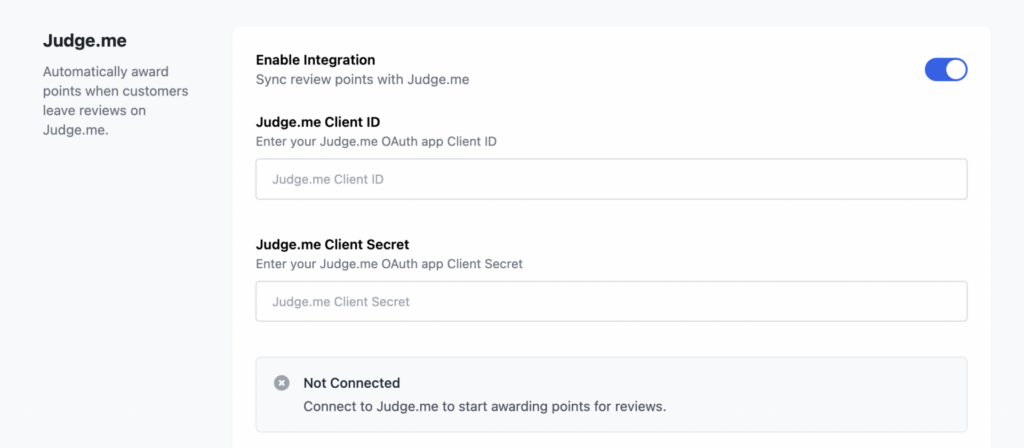The height and width of the screenshot is (448, 1024).
Task: Click the white knob of the integration switch
Action: point(956,69)
